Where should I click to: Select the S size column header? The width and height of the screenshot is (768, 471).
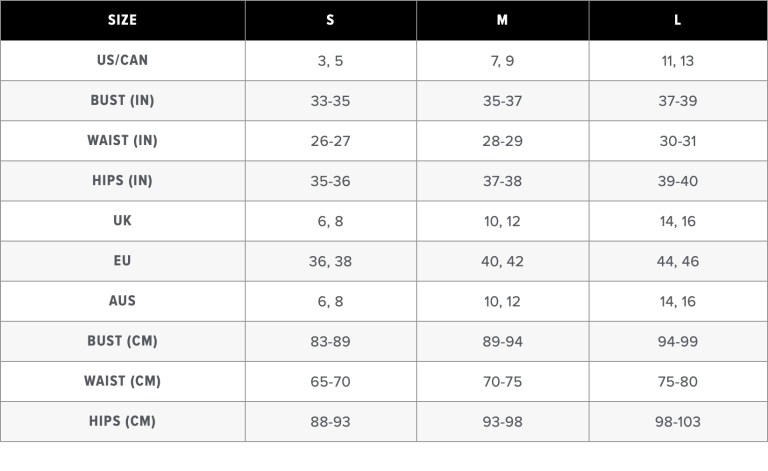pyautogui.click(x=330, y=20)
